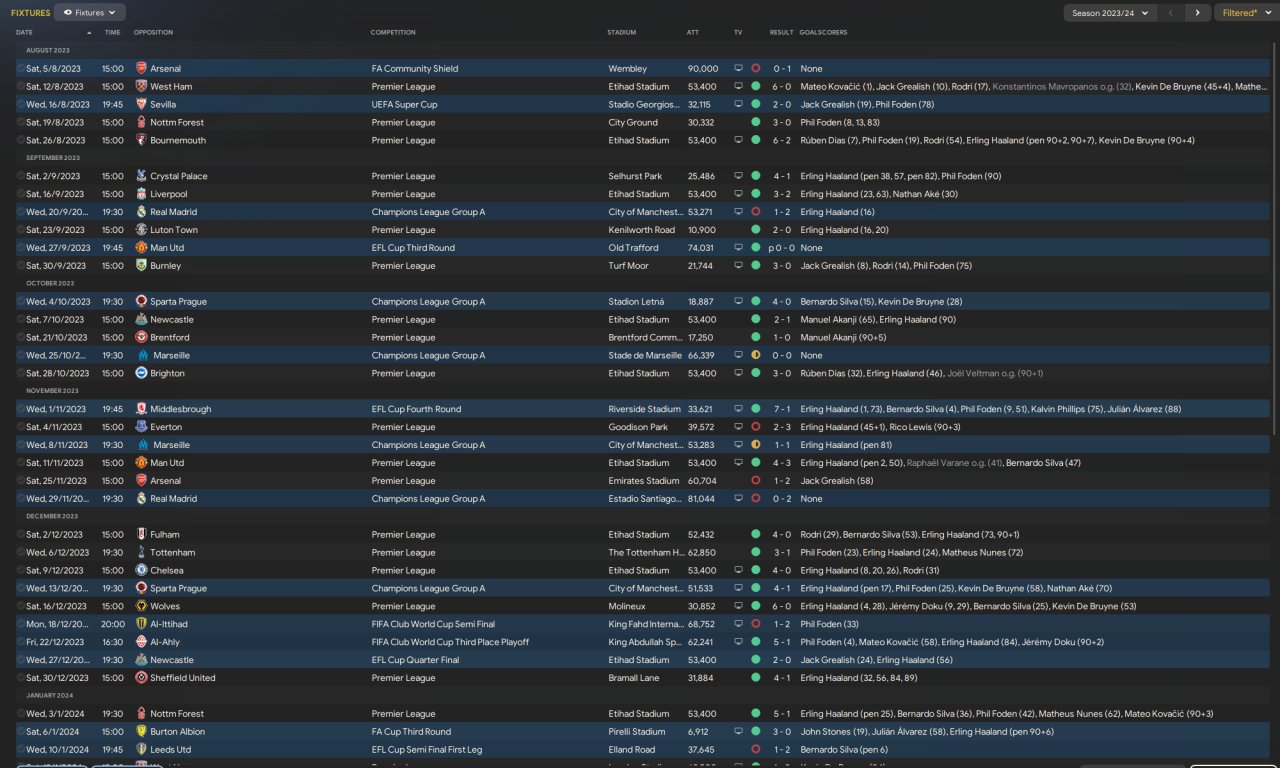Sort by the Time column header
1280x768 pixels.
coord(112,32)
